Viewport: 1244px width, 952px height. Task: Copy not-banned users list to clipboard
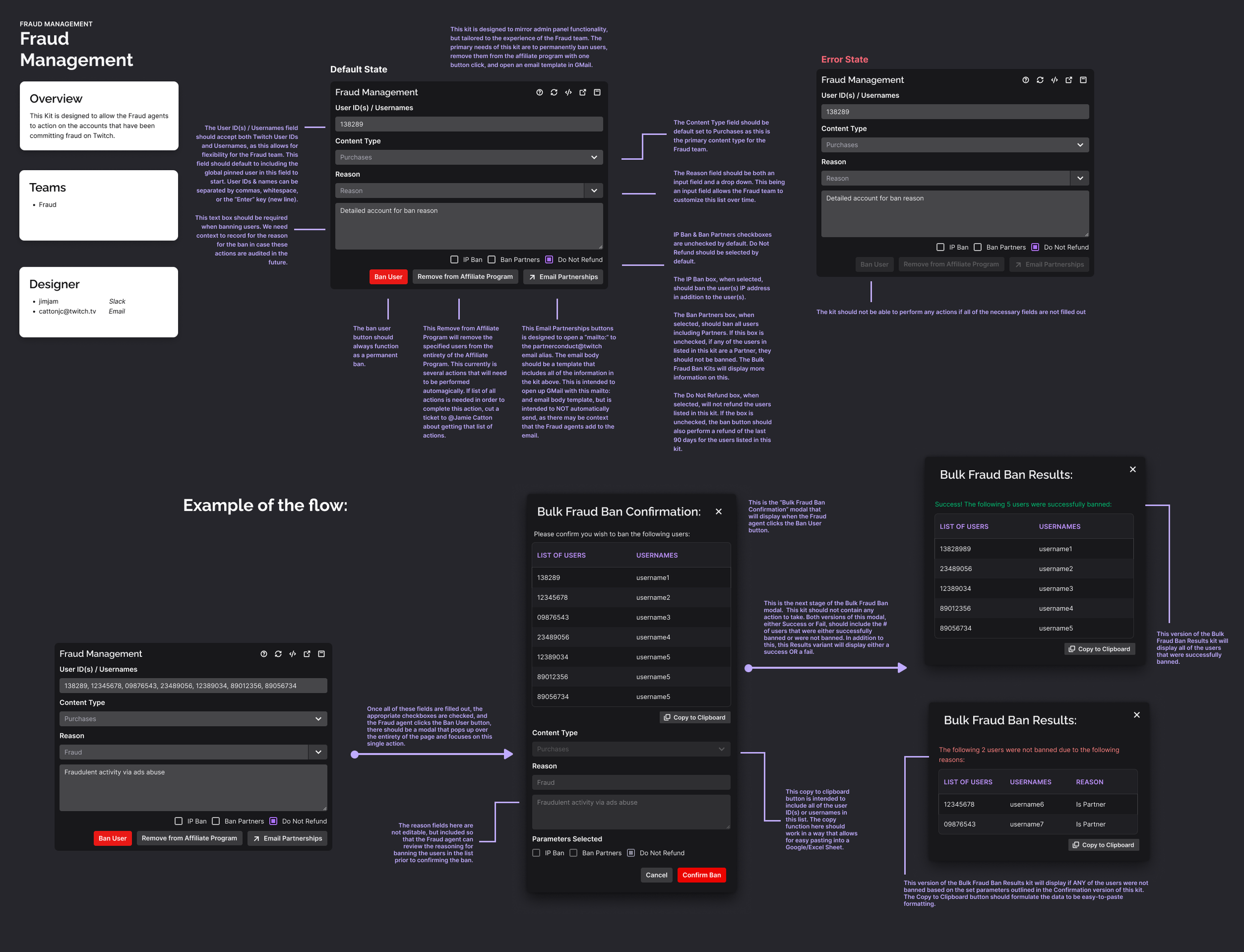coord(1104,845)
